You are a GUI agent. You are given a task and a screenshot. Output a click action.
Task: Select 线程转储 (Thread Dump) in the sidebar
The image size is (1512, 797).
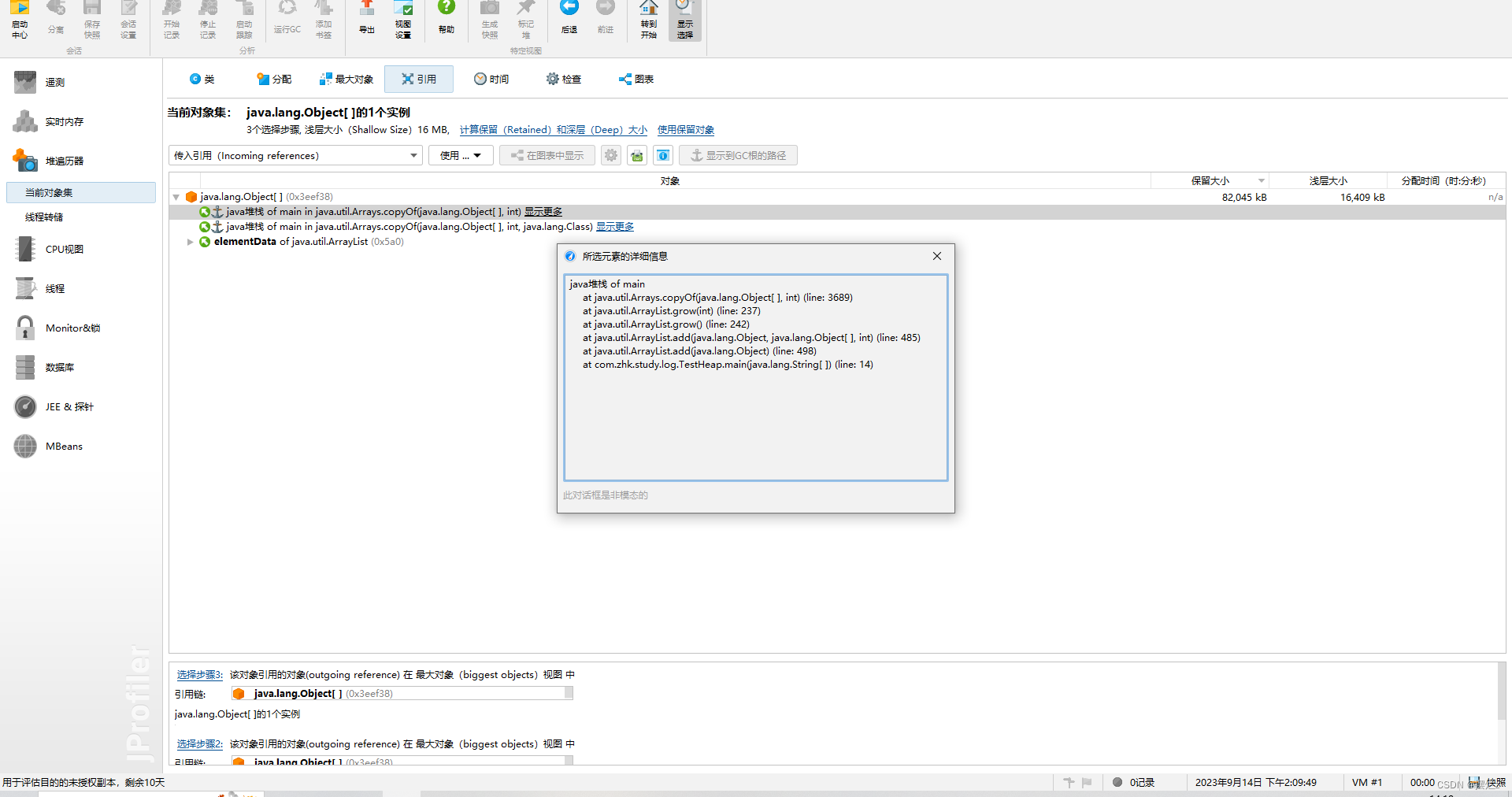(x=44, y=217)
